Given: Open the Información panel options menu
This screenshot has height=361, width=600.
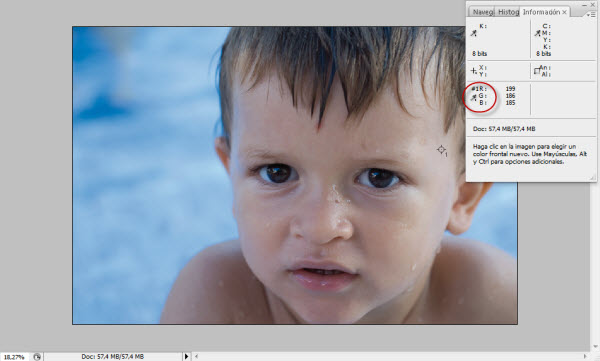Looking at the screenshot, I should (x=591, y=15).
